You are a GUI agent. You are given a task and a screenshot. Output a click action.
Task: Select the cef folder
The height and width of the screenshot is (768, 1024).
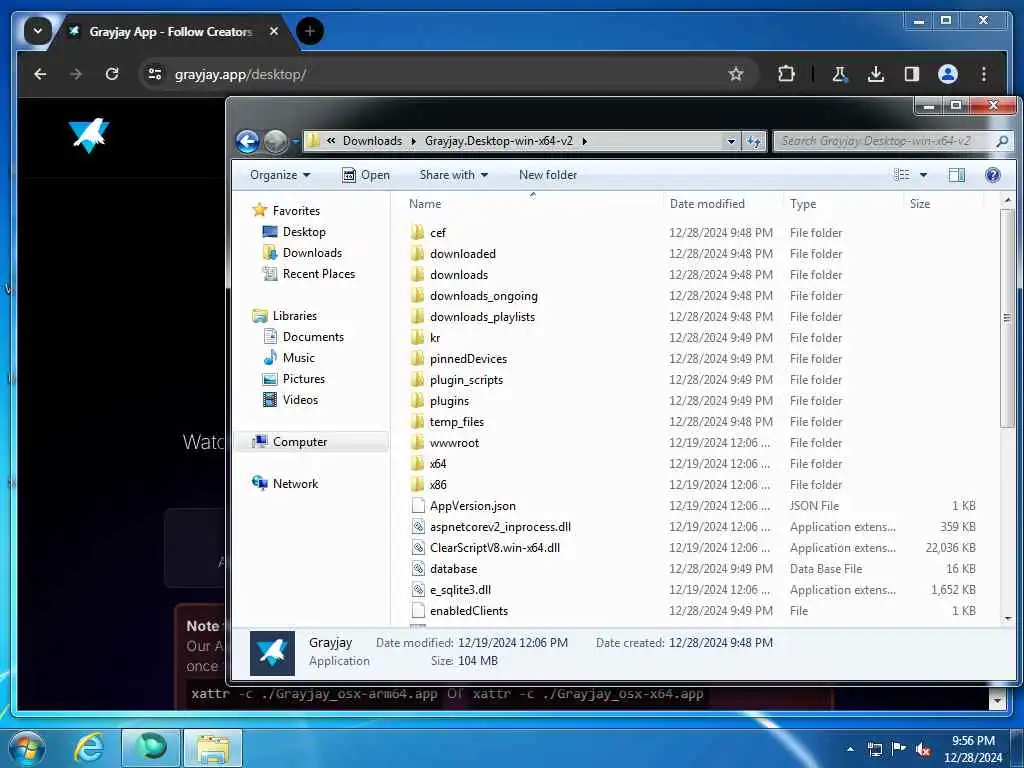tap(438, 232)
